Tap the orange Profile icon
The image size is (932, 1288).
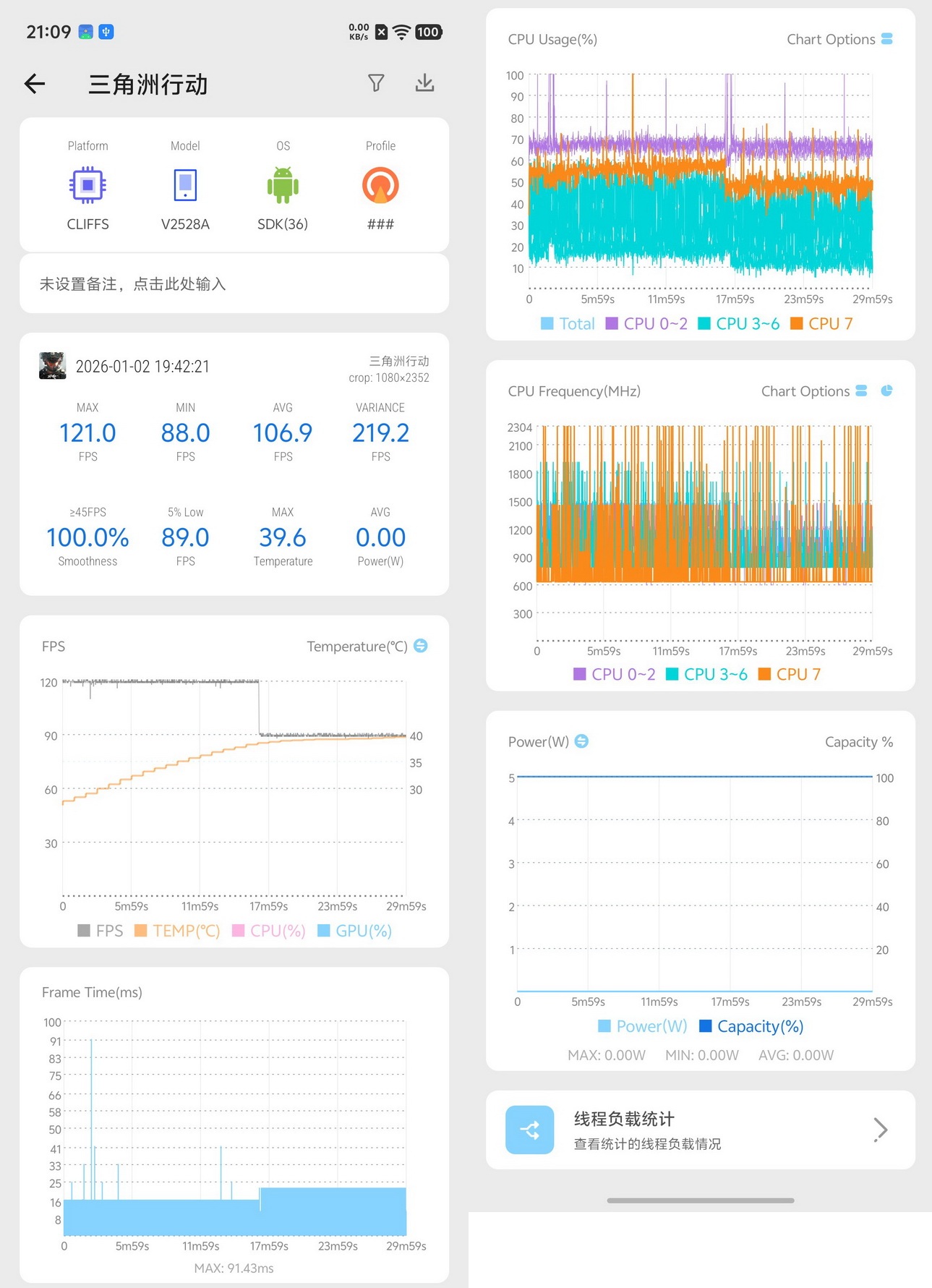pos(380,186)
